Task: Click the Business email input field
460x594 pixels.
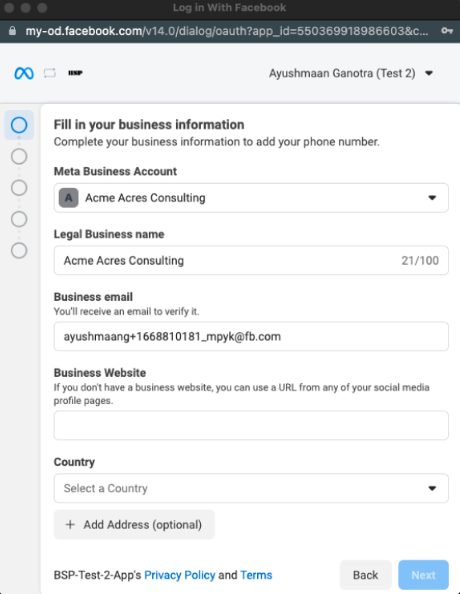Action: (x=251, y=336)
